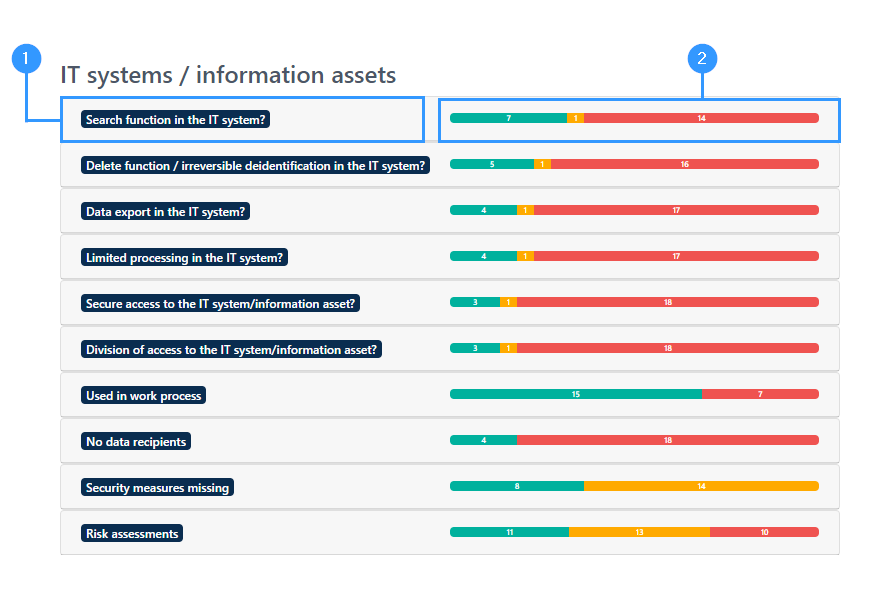Click green segment 7 in Search function bar

509,118
